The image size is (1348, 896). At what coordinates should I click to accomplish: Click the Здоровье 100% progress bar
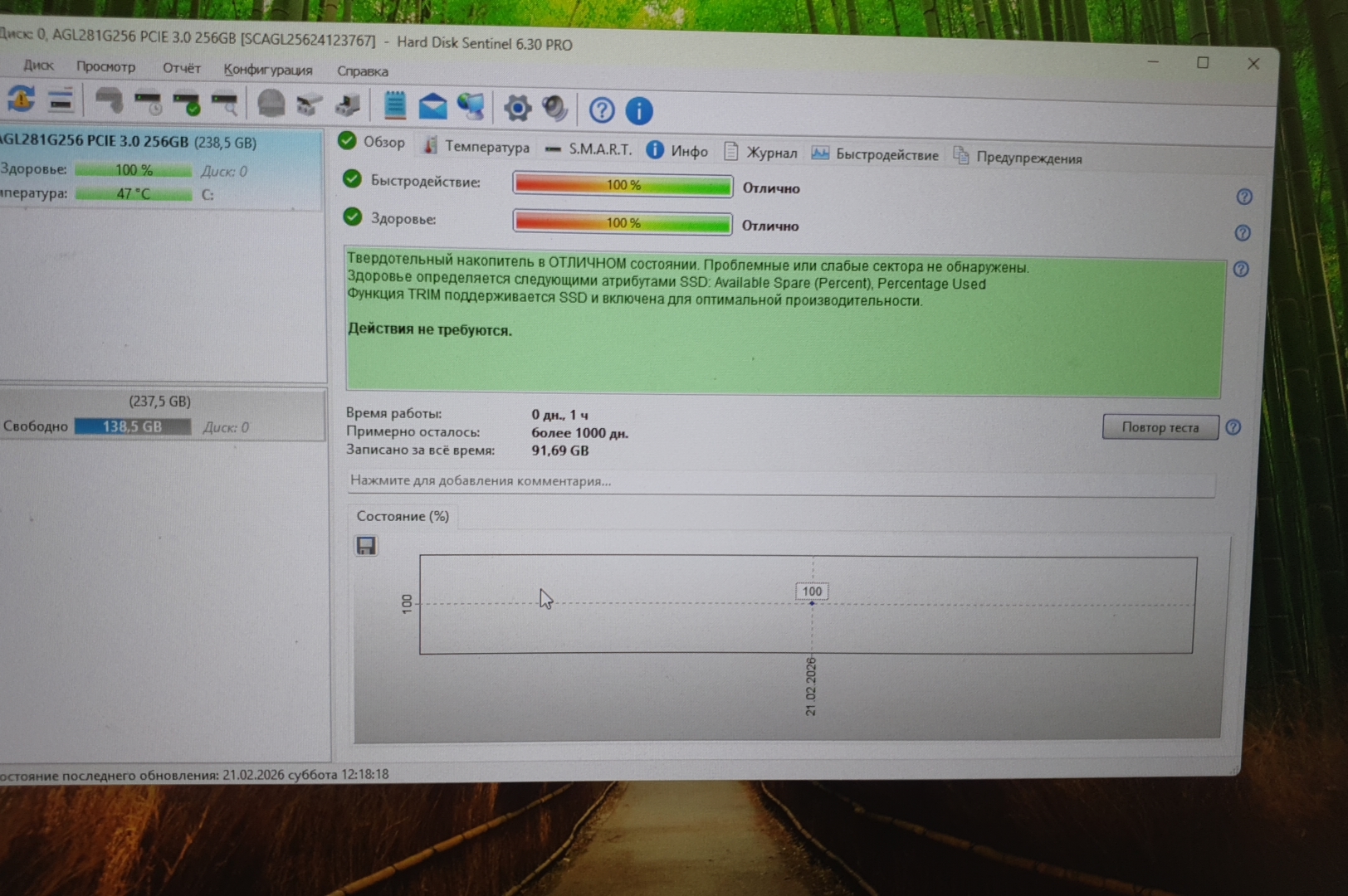(623, 222)
